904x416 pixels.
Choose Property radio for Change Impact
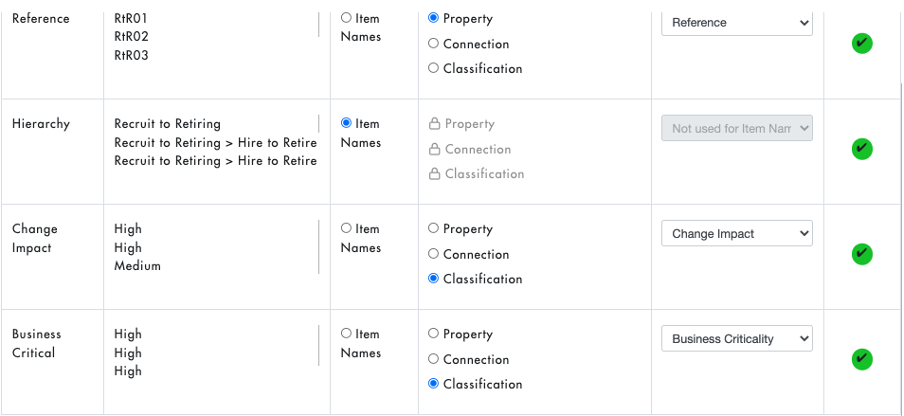click(433, 229)
